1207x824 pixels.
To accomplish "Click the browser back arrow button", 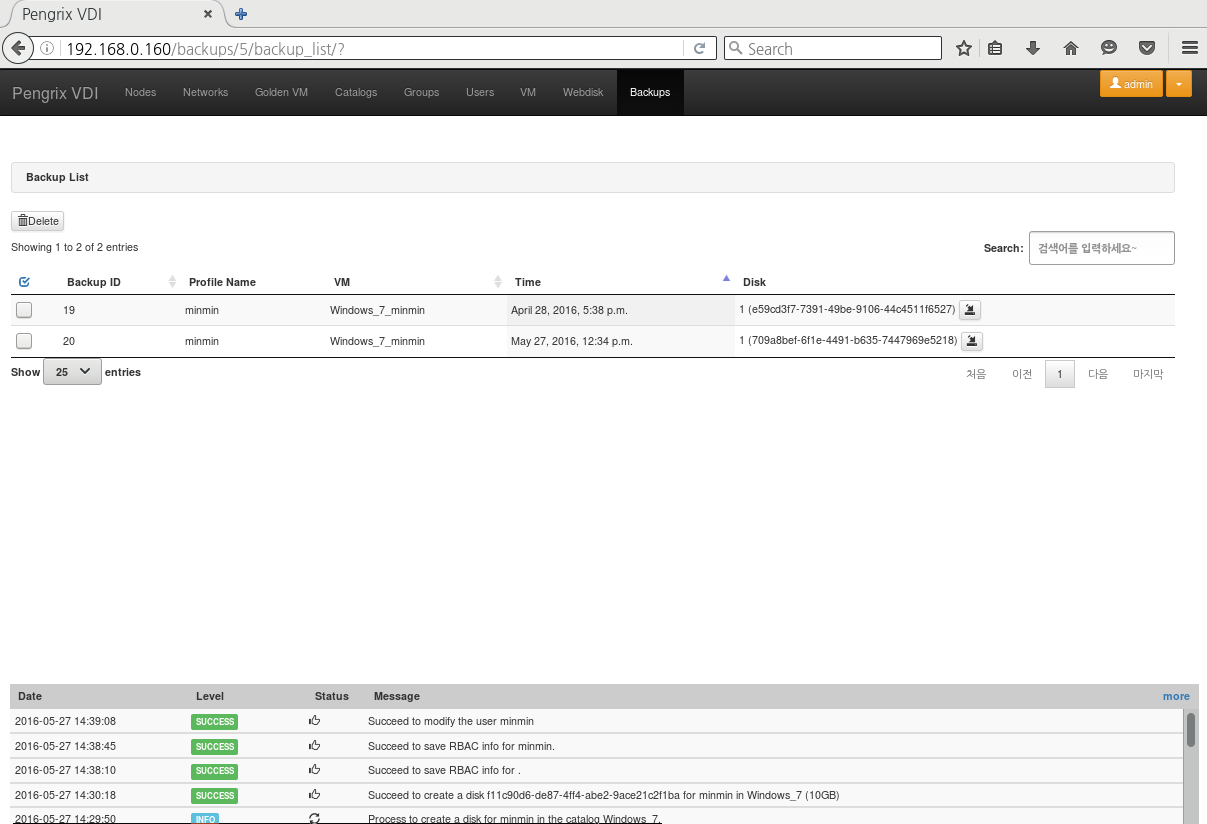I will click(x=18, y=48).
